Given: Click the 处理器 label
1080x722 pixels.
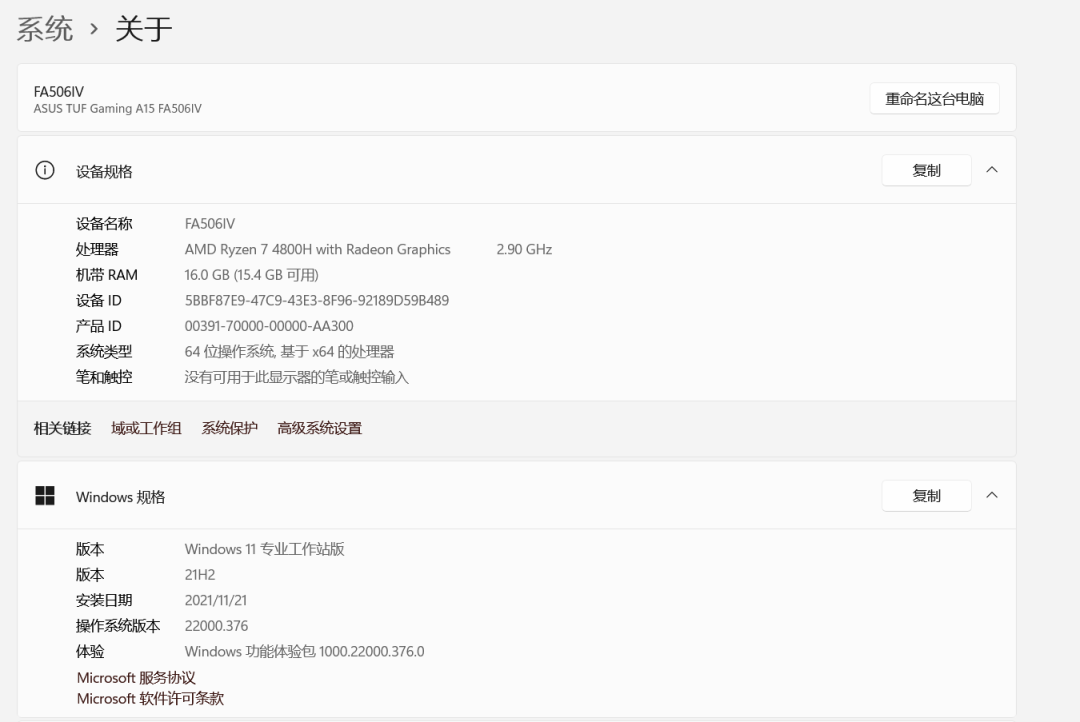Looking at the screenshot, I should click(x=97, y=249).
